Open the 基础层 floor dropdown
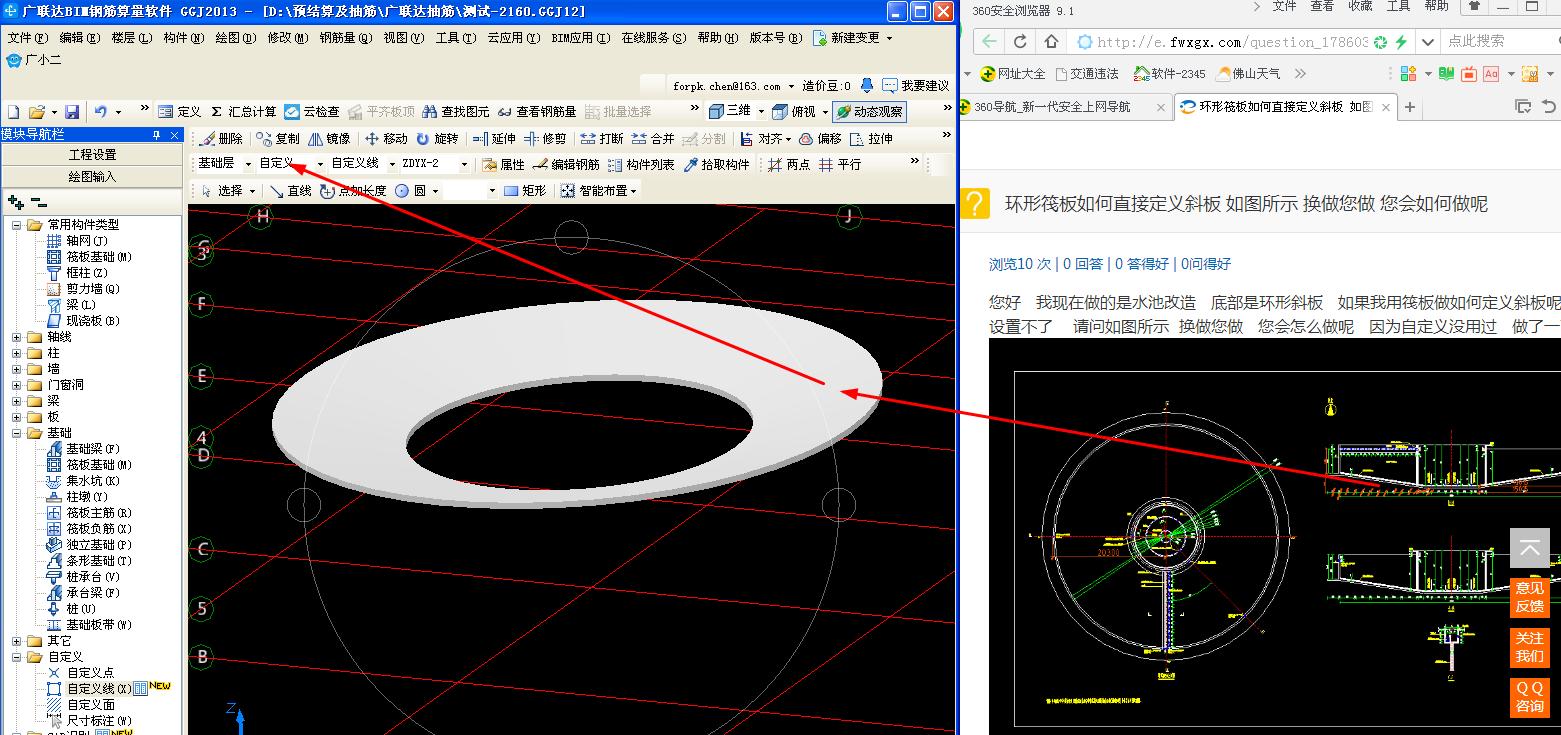 click(248, 164)
